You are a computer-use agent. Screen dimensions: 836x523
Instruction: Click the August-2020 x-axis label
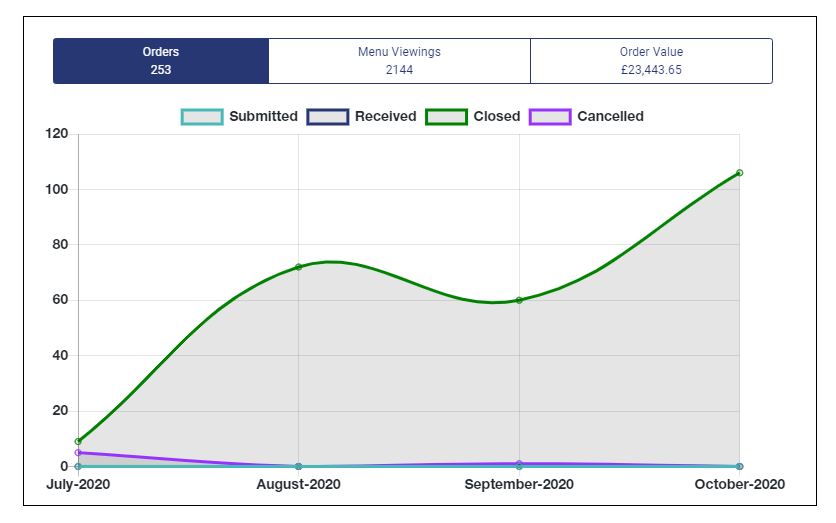coord(298,485)
